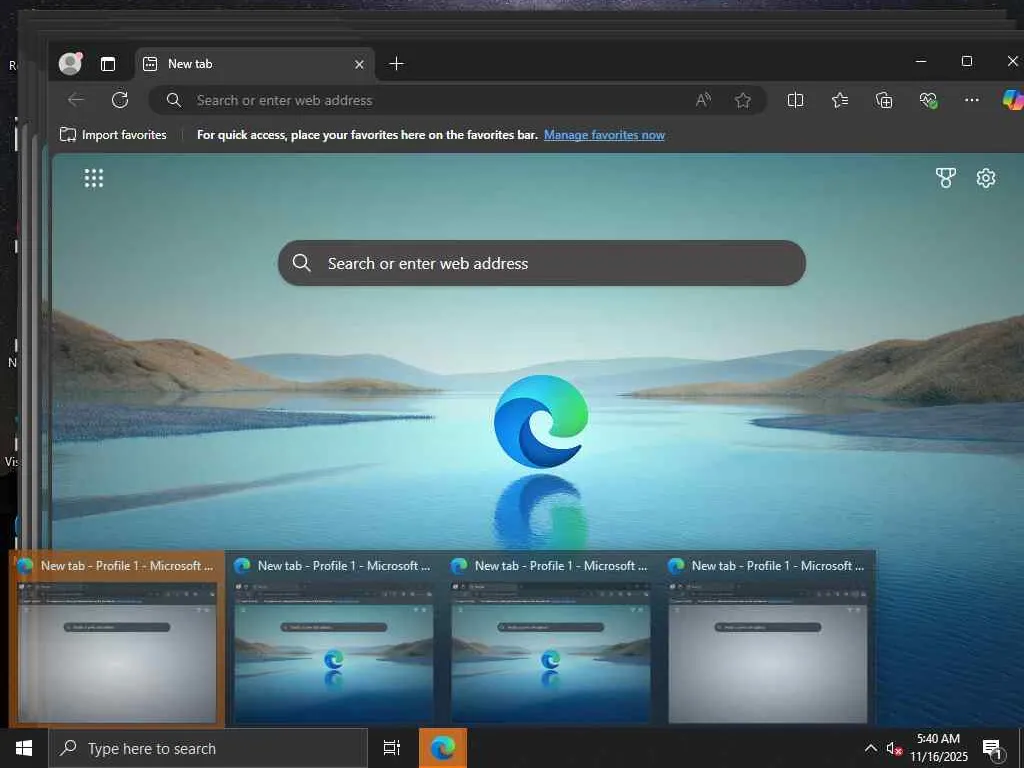The height and width of the screenshot is (768, 1024).
Task: Go back with the back arrow
Action: coord(76,100)
